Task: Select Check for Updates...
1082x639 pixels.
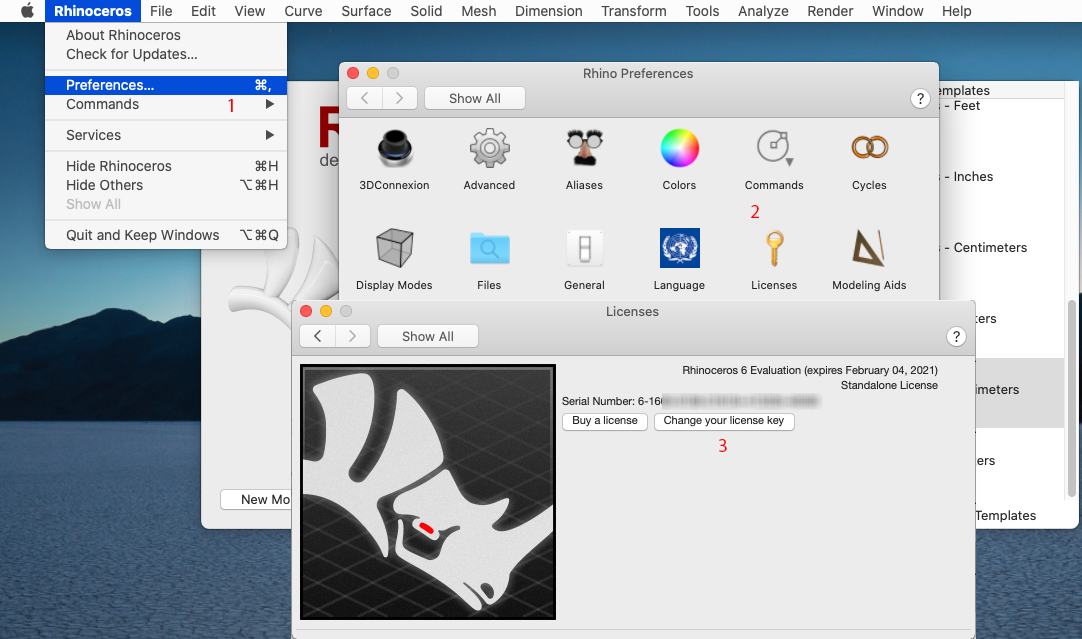Action: point(166,55)
